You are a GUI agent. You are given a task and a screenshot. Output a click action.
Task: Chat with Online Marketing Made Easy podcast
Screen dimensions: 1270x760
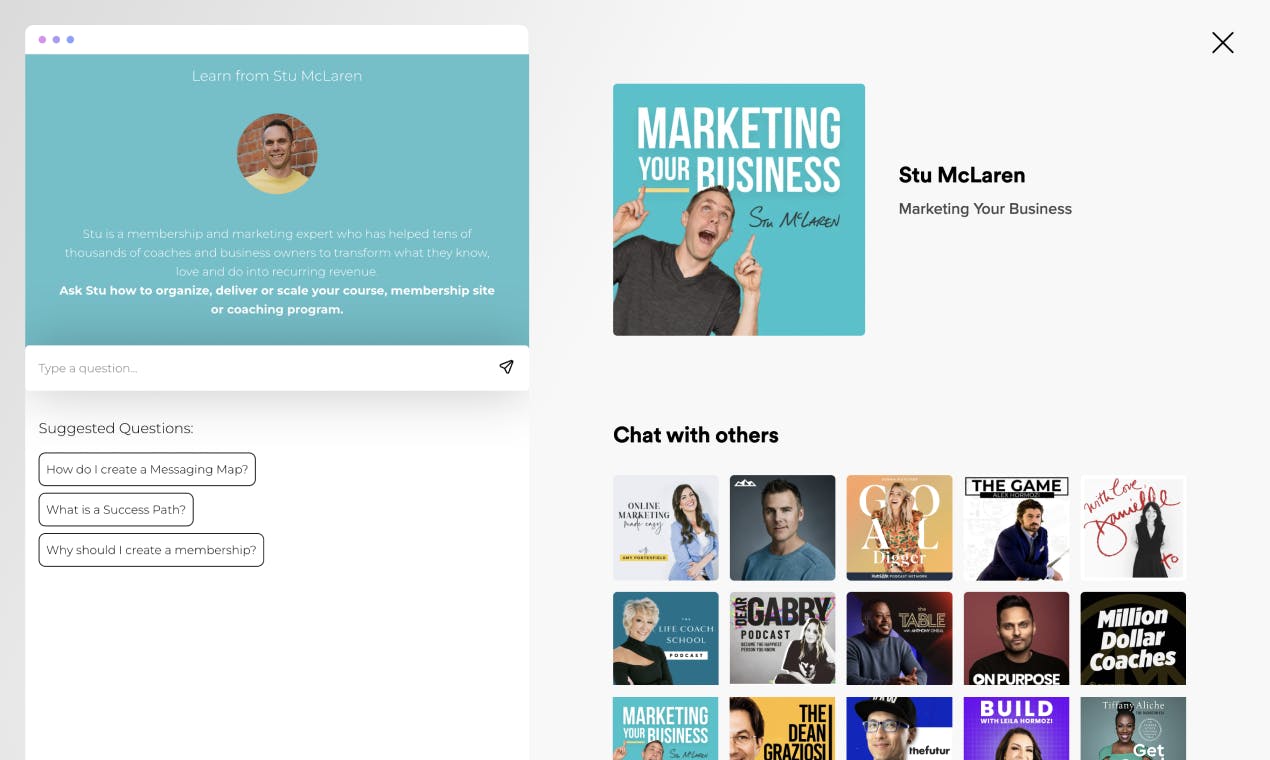click(x=666, y=528)
